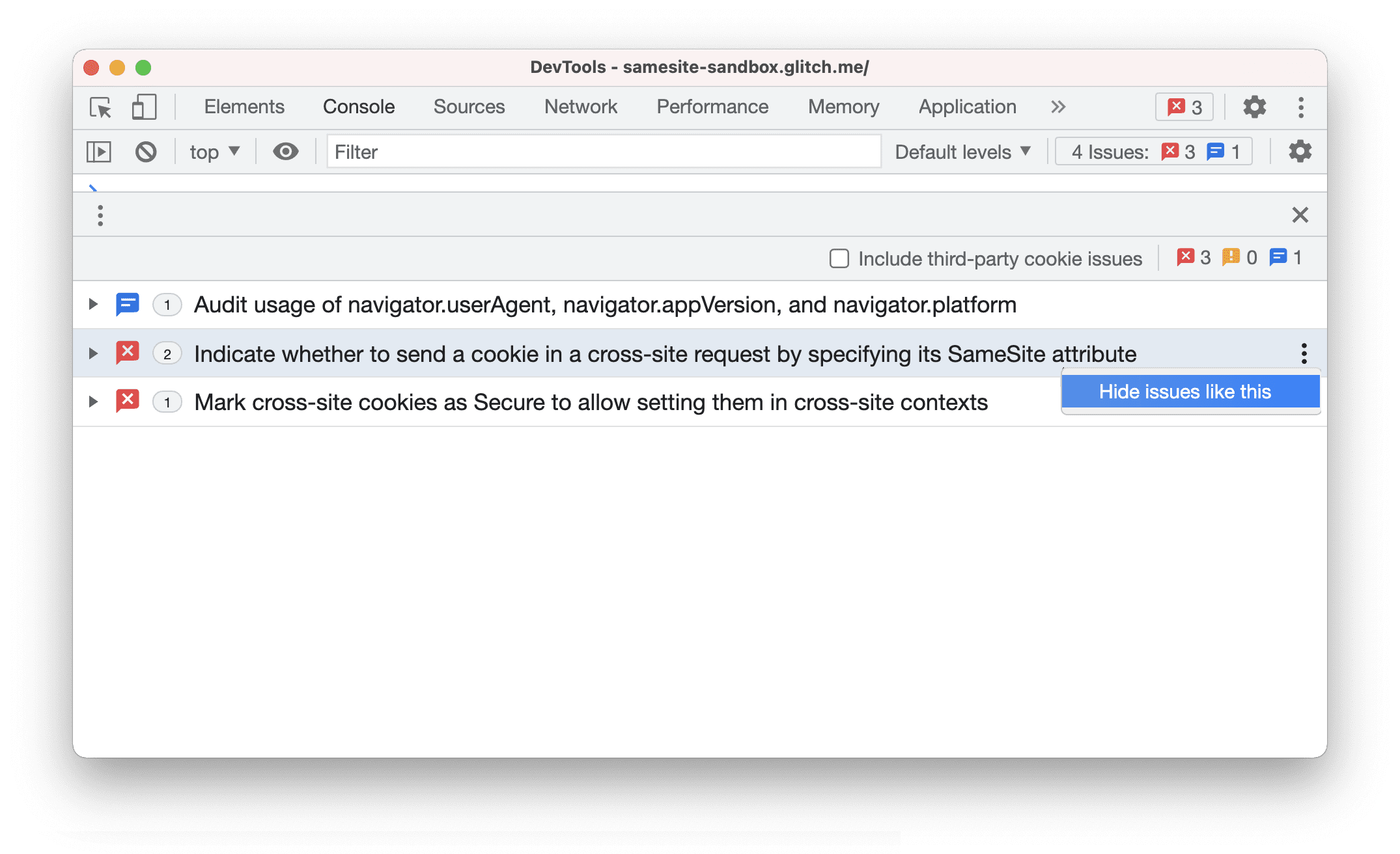
Task: Expand the navigator.userAgent audit issue
Action: tap(90, 305)
